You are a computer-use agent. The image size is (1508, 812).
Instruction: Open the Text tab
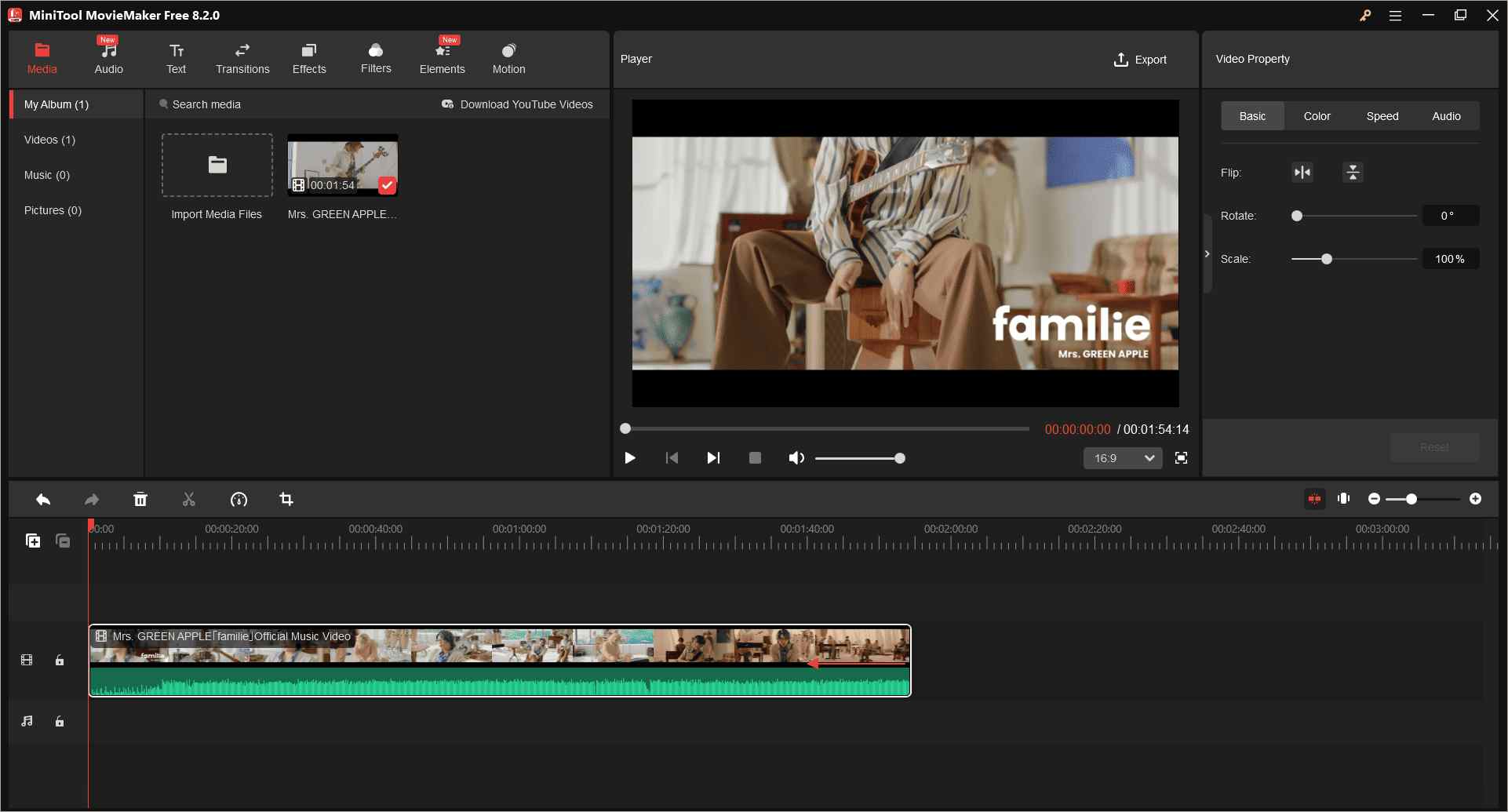point(177,59)
